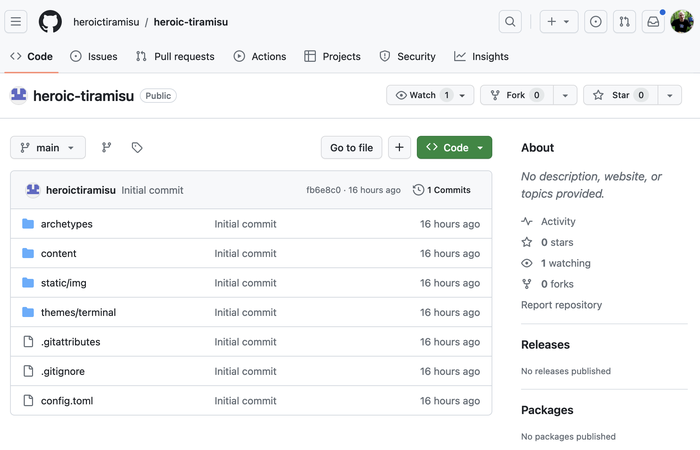Open the main branch selector
The height and width of the screenshot is (450, 700).
(x=48, y=147)
